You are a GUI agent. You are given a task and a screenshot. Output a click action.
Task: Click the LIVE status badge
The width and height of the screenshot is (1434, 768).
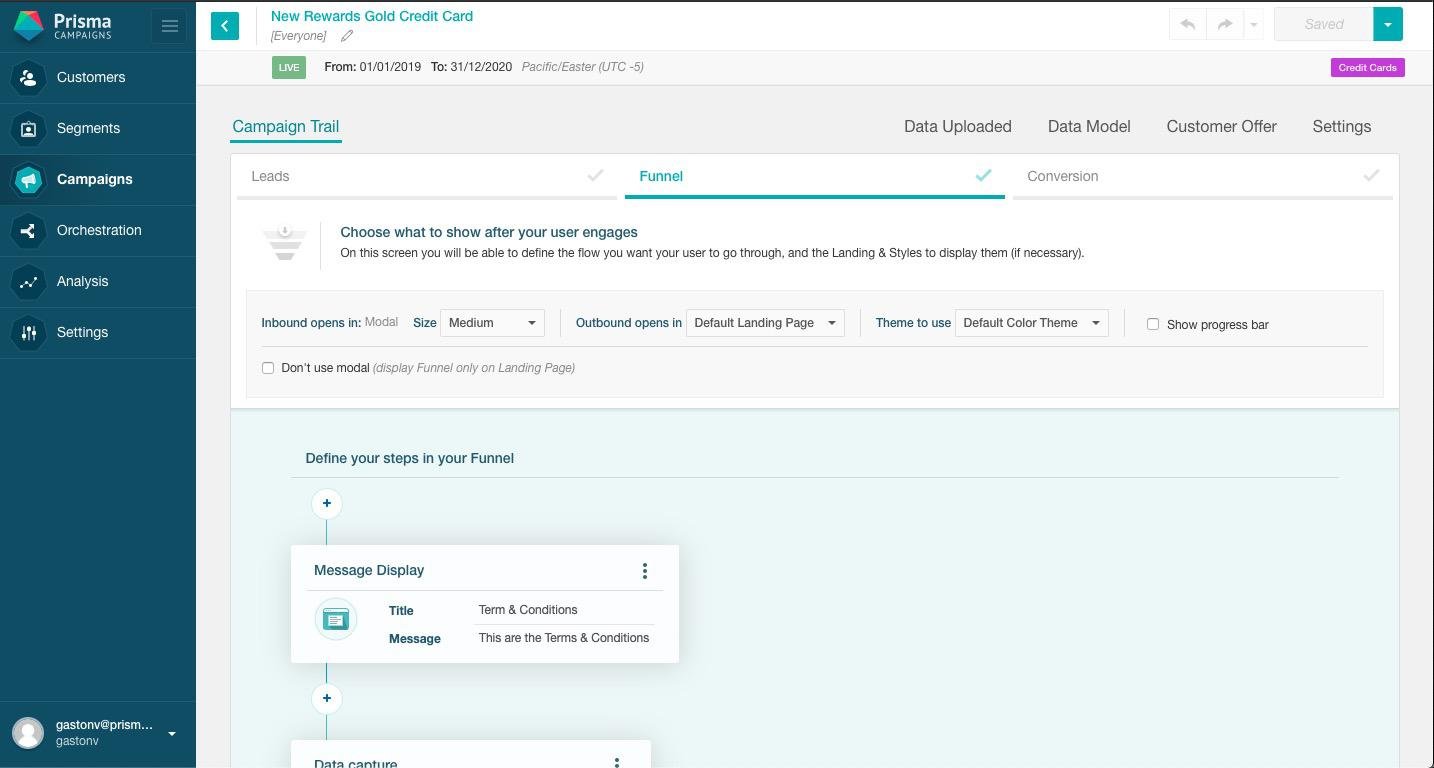(289, 67)
